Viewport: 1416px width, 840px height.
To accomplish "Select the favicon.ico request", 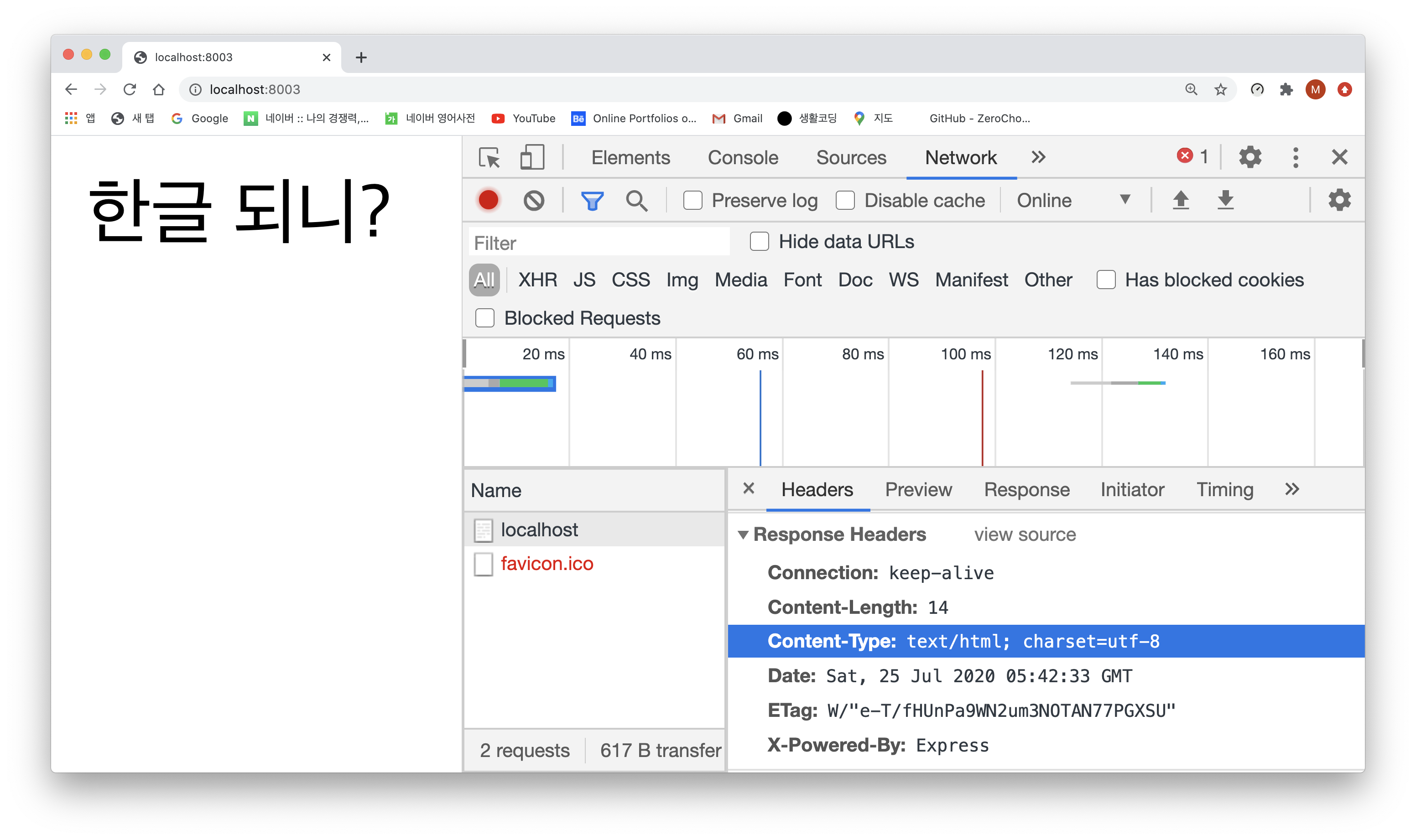I will [547, 564].
